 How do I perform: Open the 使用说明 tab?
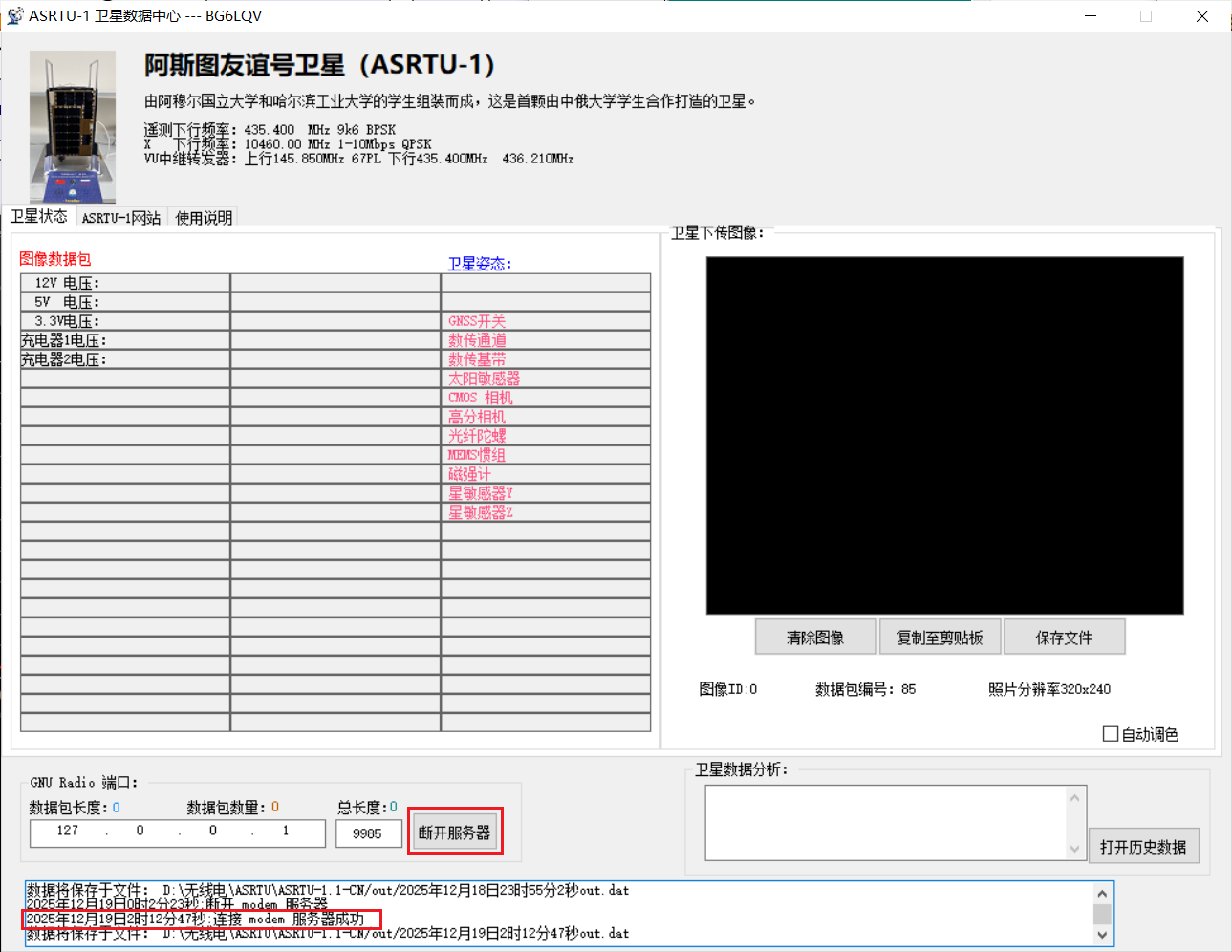pos(204,218)
